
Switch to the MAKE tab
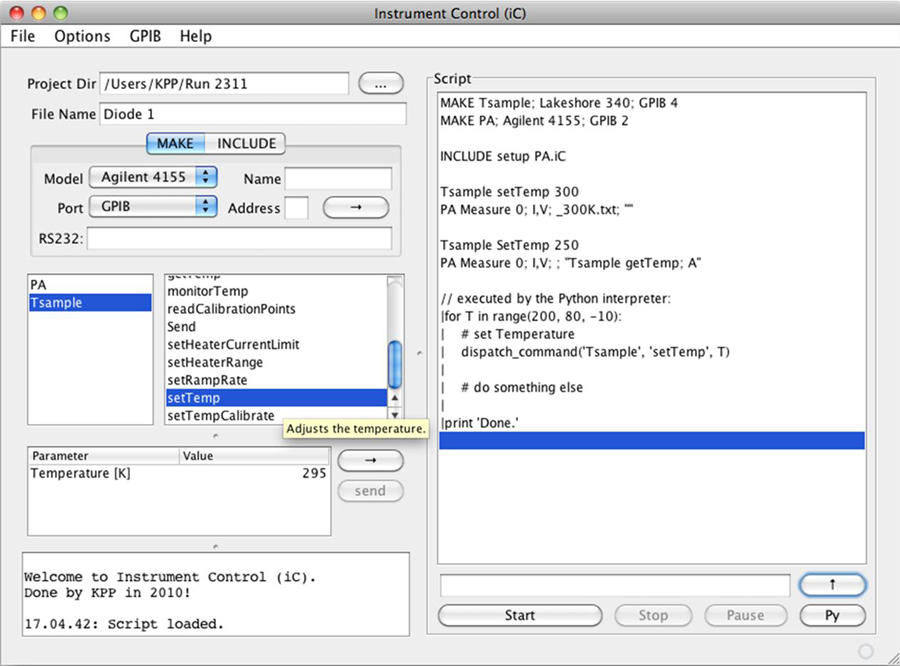tap(175, 143)
